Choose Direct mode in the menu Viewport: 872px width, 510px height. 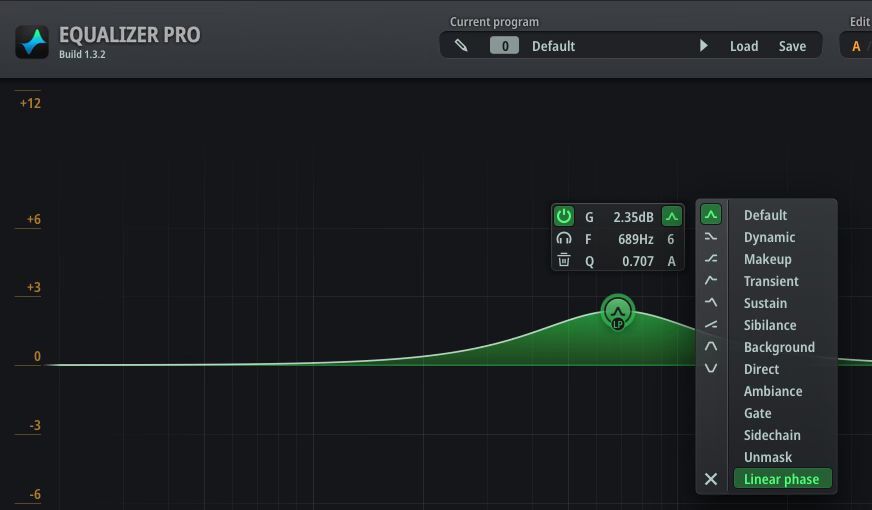(x=761, y=369)
